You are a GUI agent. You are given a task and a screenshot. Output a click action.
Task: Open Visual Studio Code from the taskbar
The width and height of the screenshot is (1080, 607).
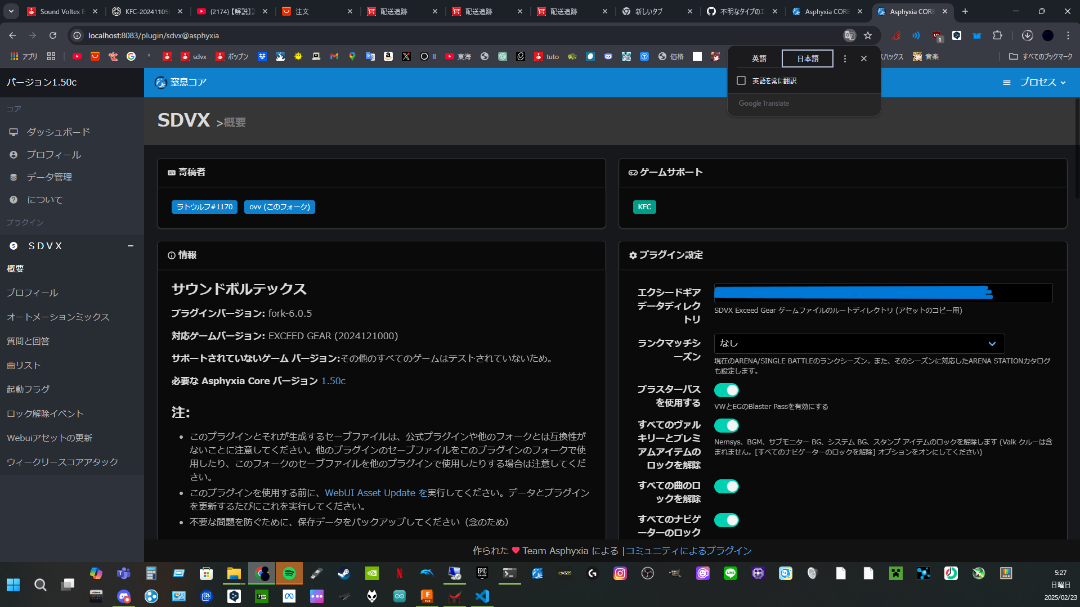pyautogui.click(x=482, y=596)
